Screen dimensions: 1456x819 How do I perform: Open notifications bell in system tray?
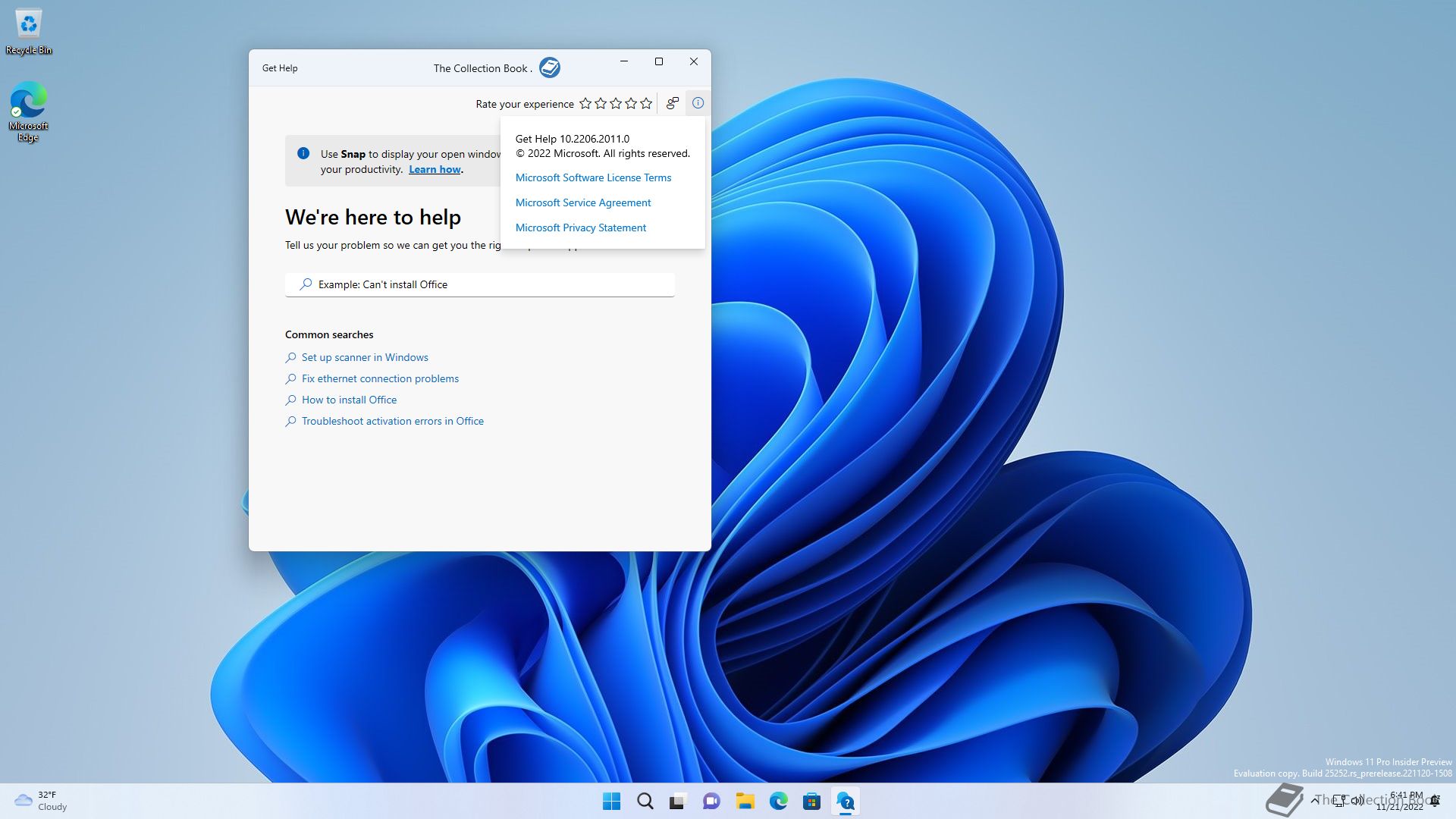[x=1435, y=801]
